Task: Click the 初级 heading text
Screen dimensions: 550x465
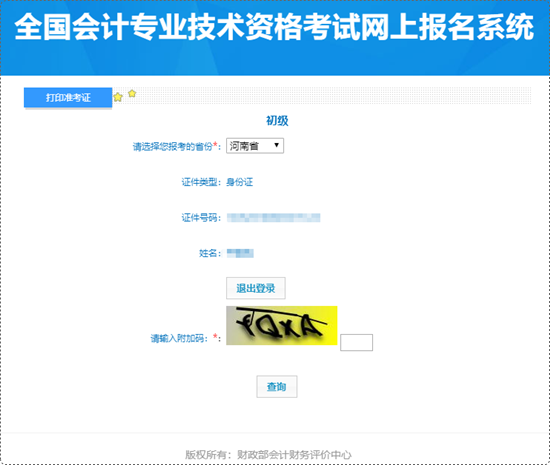Action: coord(277,121)
